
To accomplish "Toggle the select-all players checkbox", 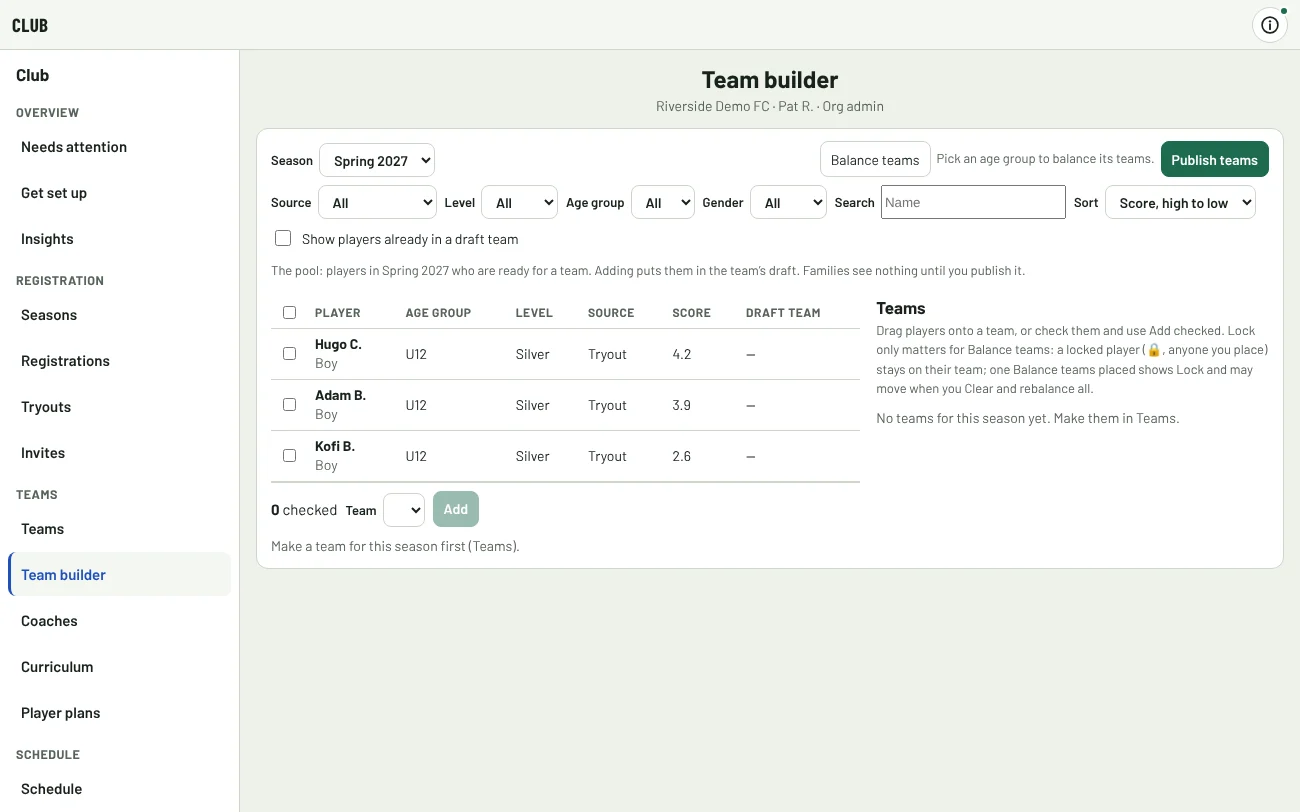I will [x=289, y=313].
